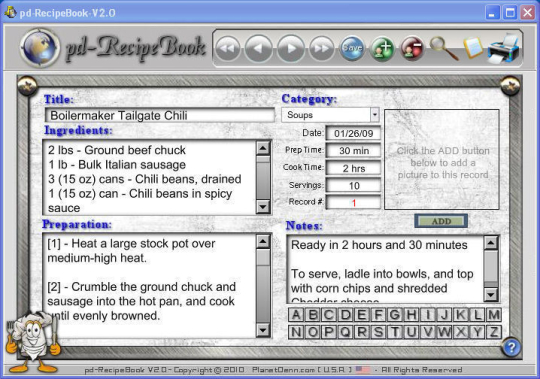Filter recipes by letter P
Viewport: 540px width, 379px height.
[329, 332]
